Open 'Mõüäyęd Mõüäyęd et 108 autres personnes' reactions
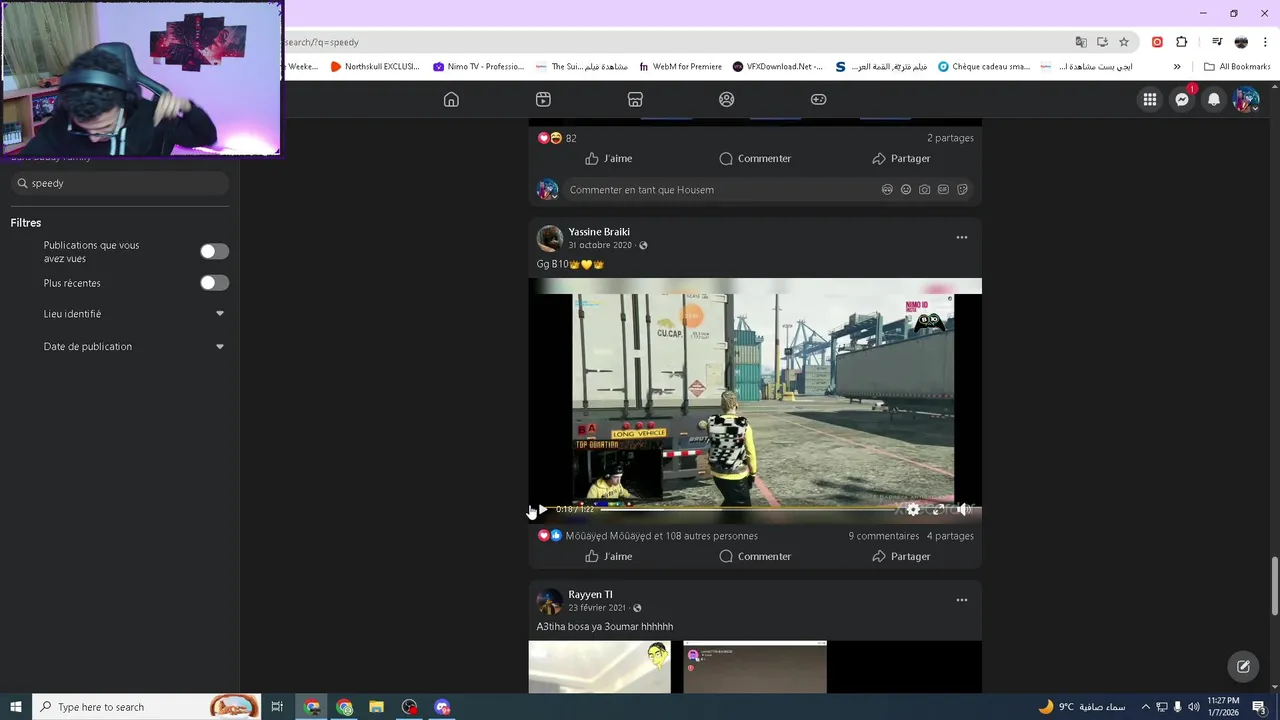 pos(661,536)
